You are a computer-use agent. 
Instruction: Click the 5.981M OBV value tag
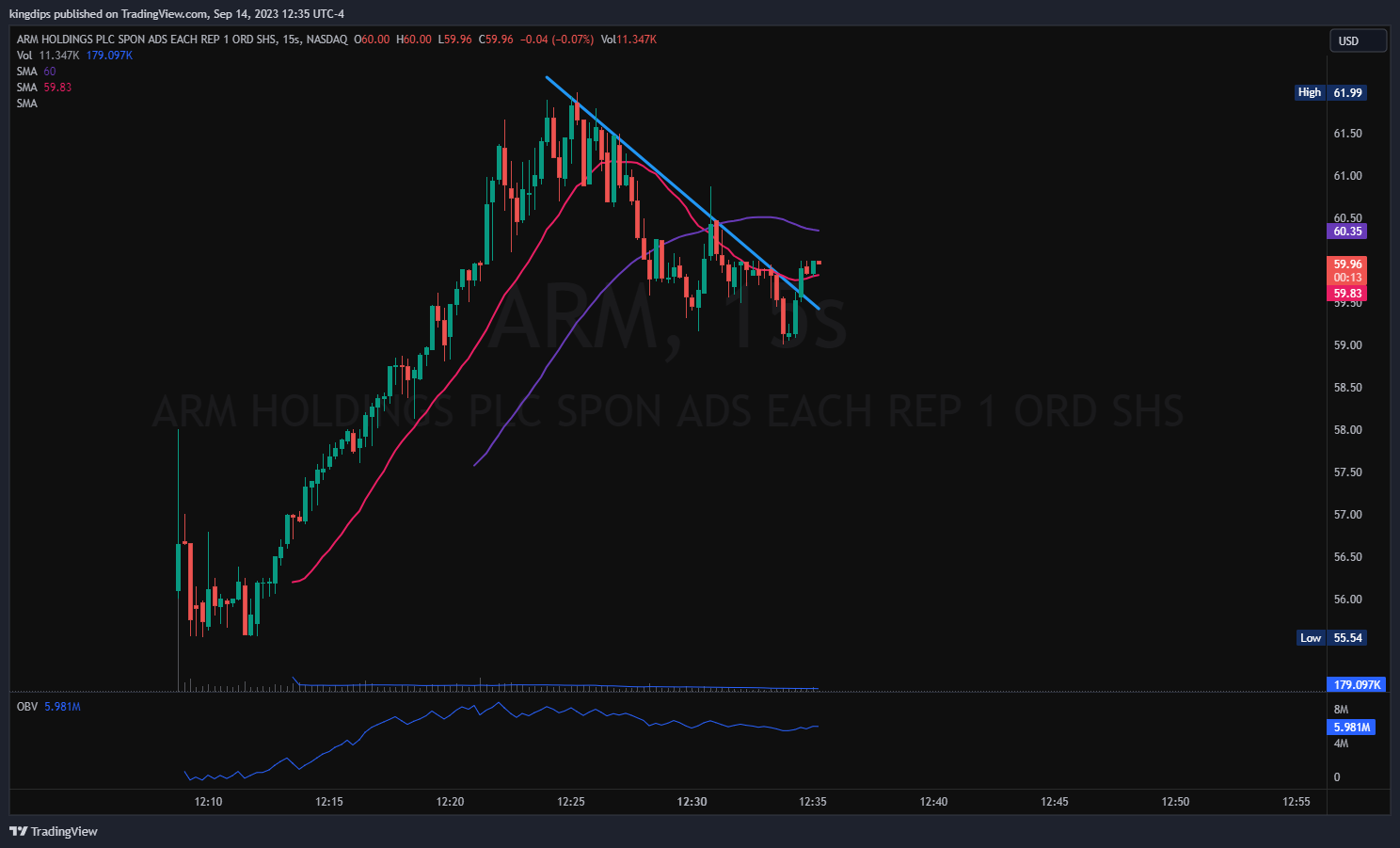tap(1351, 728)
